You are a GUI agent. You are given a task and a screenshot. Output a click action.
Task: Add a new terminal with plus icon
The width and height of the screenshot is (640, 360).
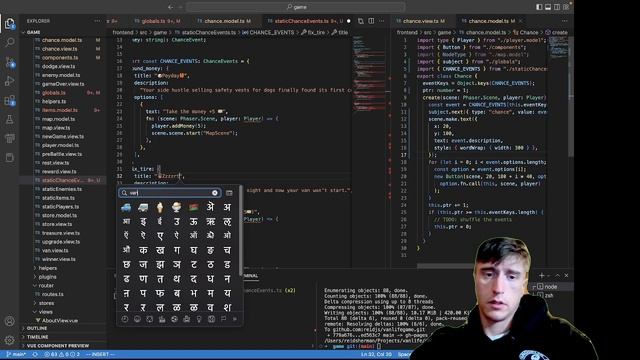pyautogui.click(x=542, y=276)
